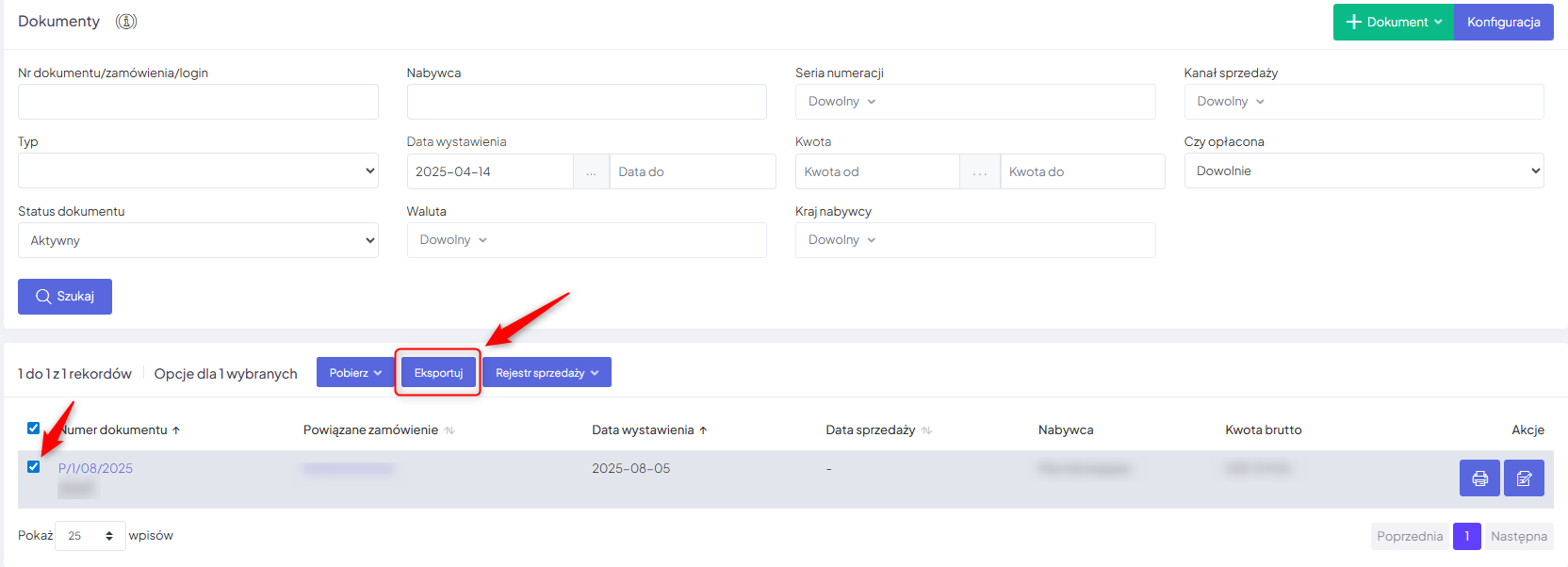
Task: Uncheck the checkbox for document P/1/08/2025
Action: (34, 467)
